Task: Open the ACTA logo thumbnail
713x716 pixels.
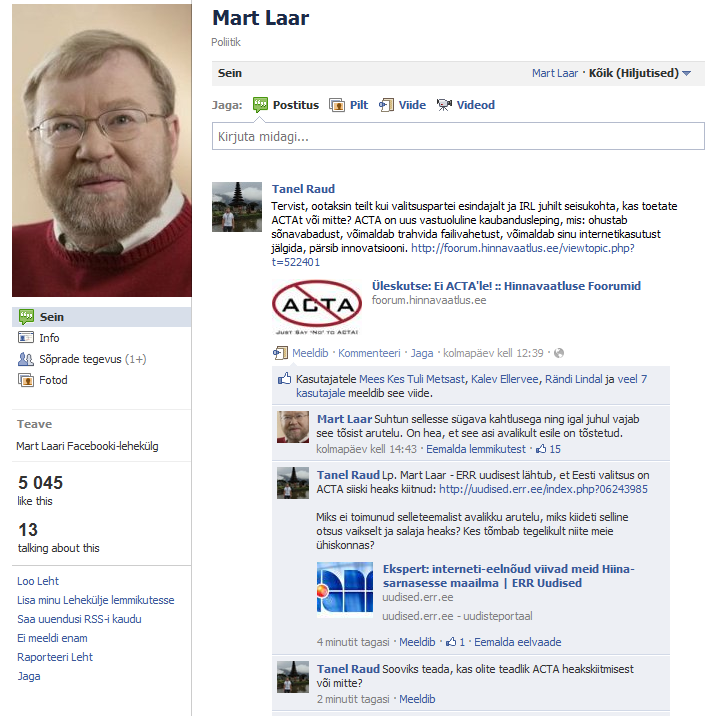Action: pos(317,307)
